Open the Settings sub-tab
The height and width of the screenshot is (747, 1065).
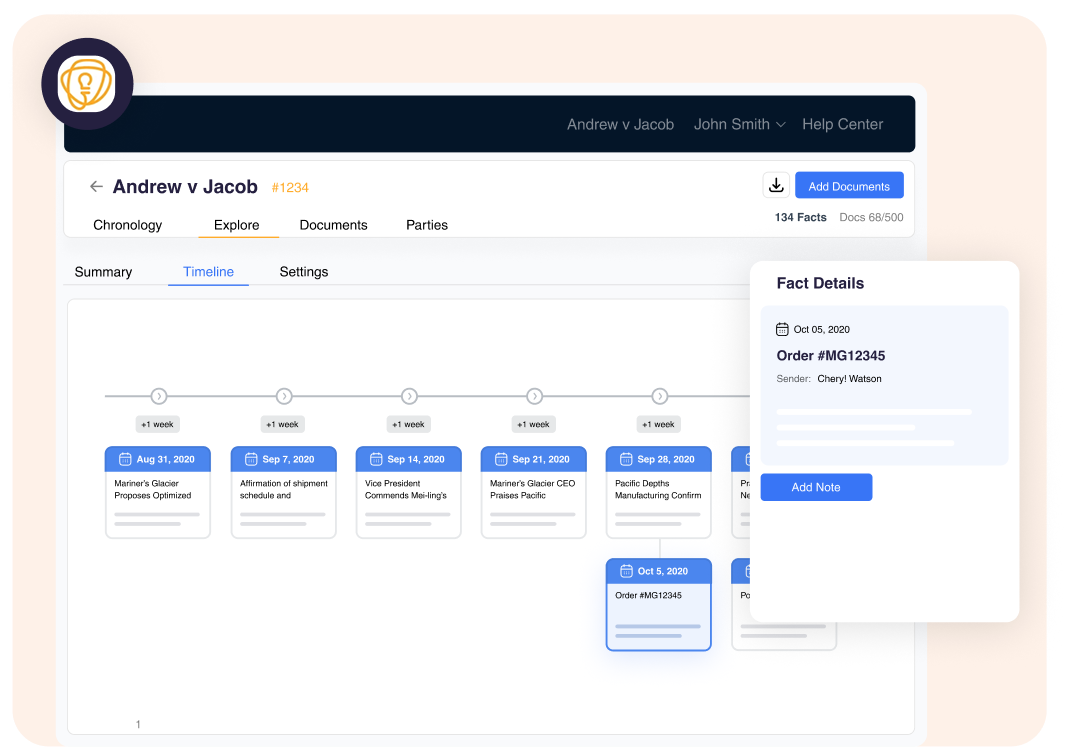(303, 271)
